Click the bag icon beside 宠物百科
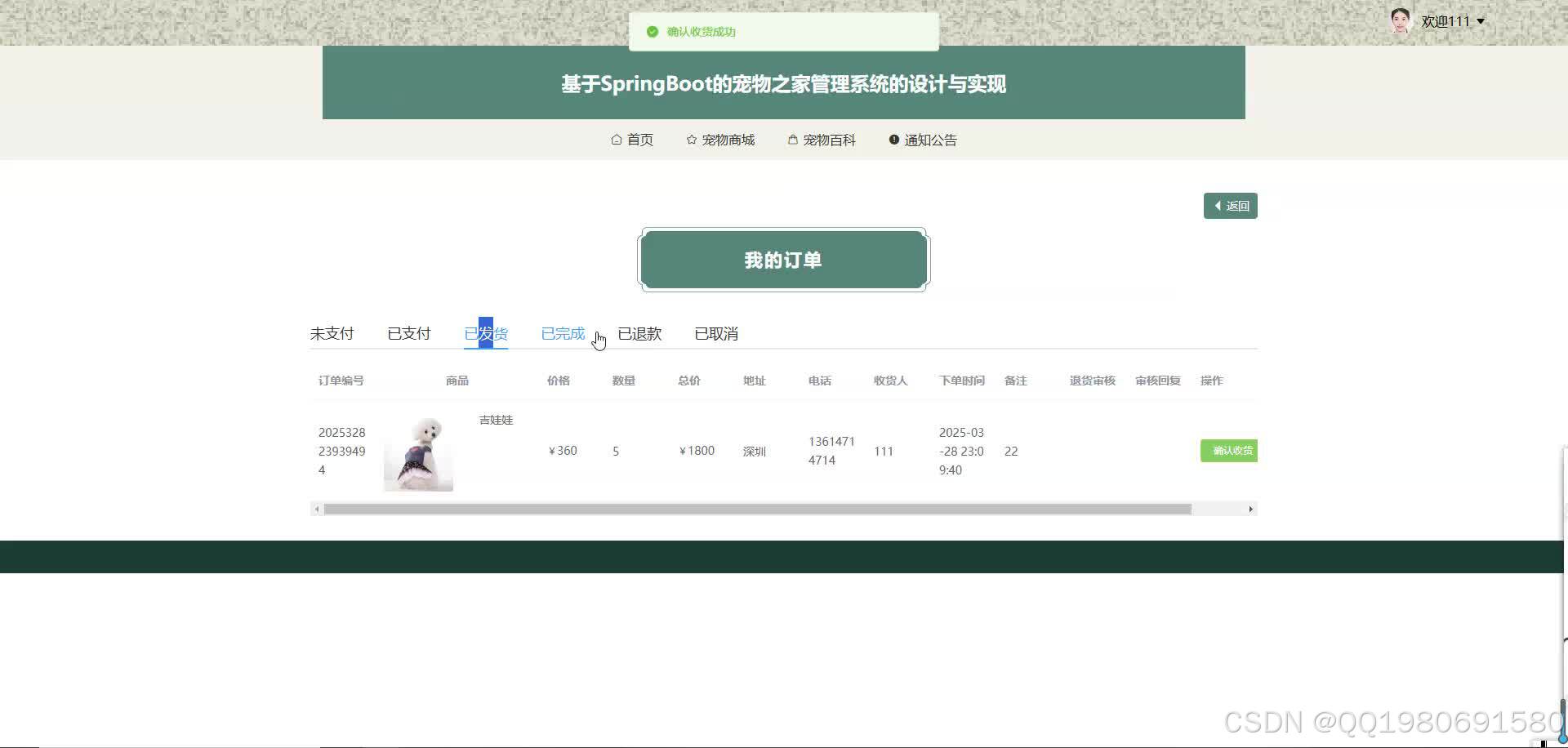 point(791,140)
